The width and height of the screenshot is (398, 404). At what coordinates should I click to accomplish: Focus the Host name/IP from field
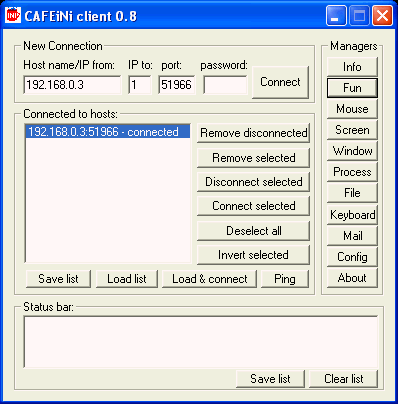pos(72,85)
